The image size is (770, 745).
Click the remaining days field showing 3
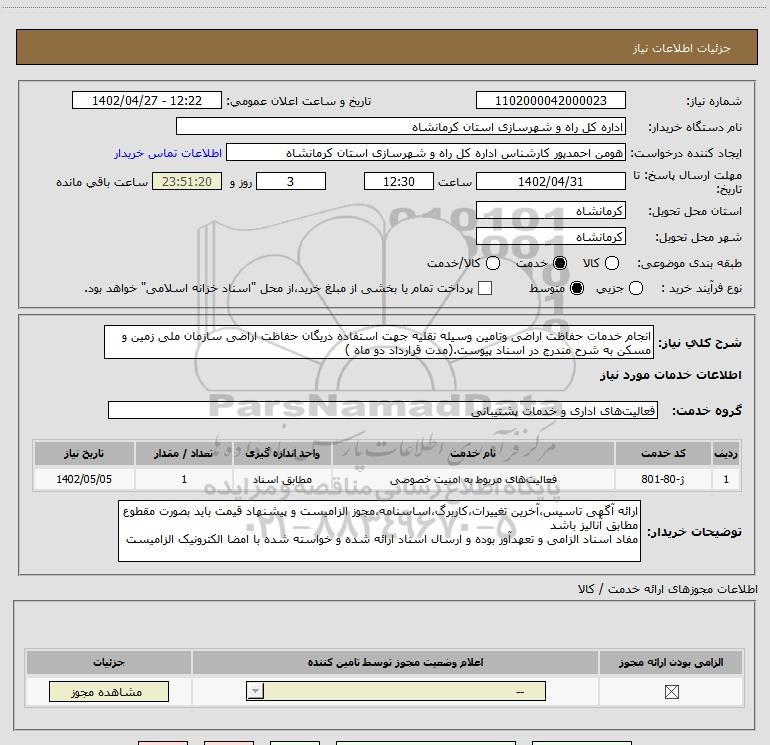[x=291, y=181]
